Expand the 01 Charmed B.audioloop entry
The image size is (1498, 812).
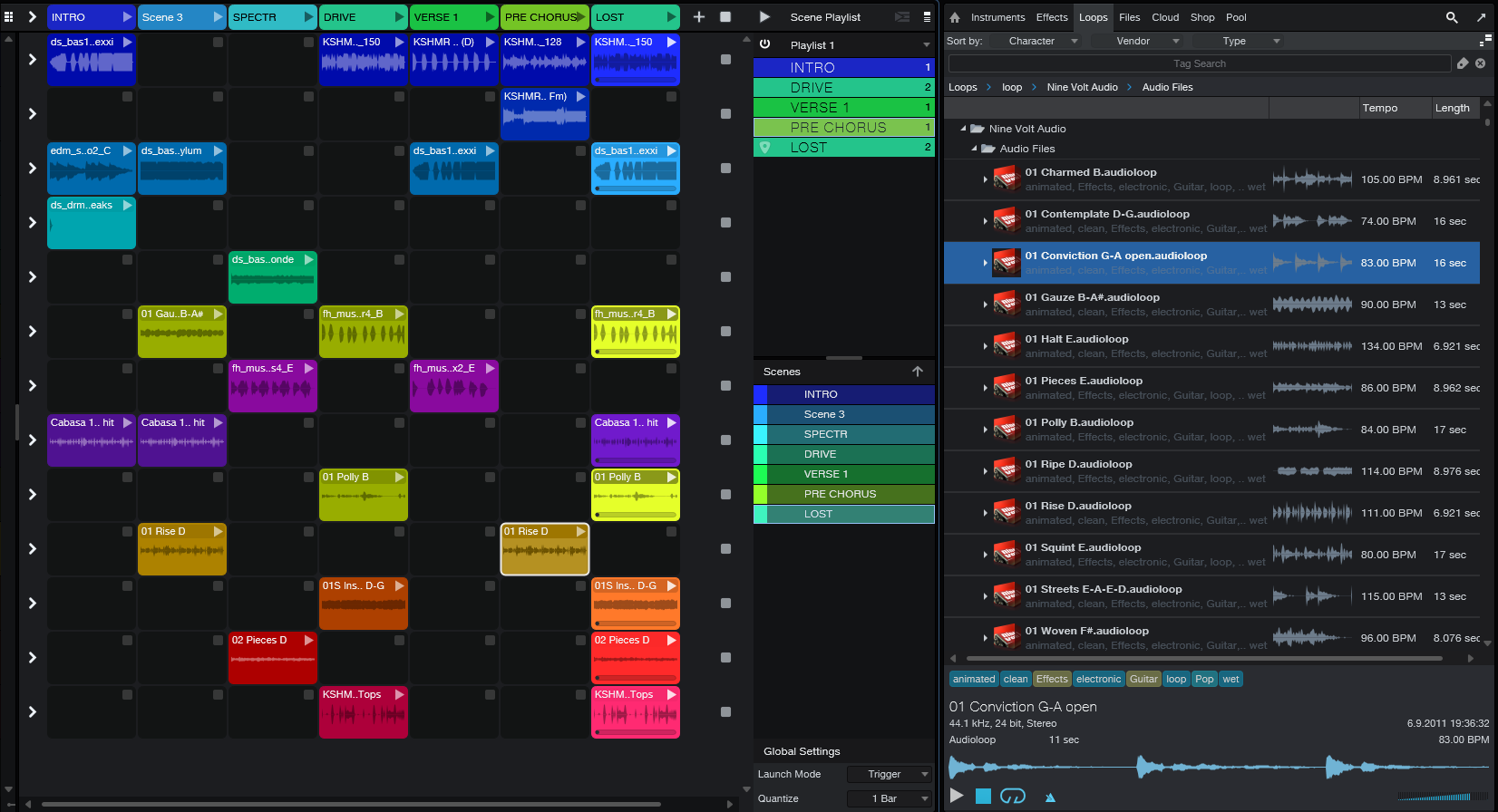pos(985,179)
